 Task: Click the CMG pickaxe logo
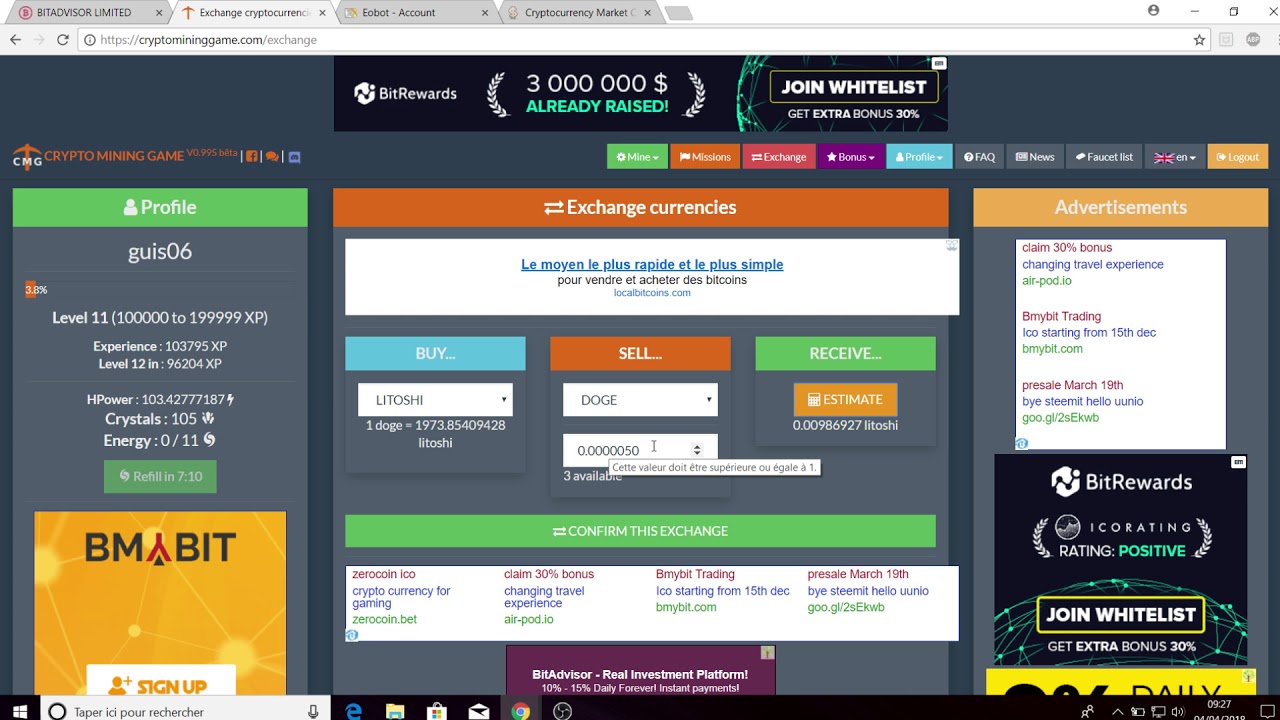click(x=27, y=157)
